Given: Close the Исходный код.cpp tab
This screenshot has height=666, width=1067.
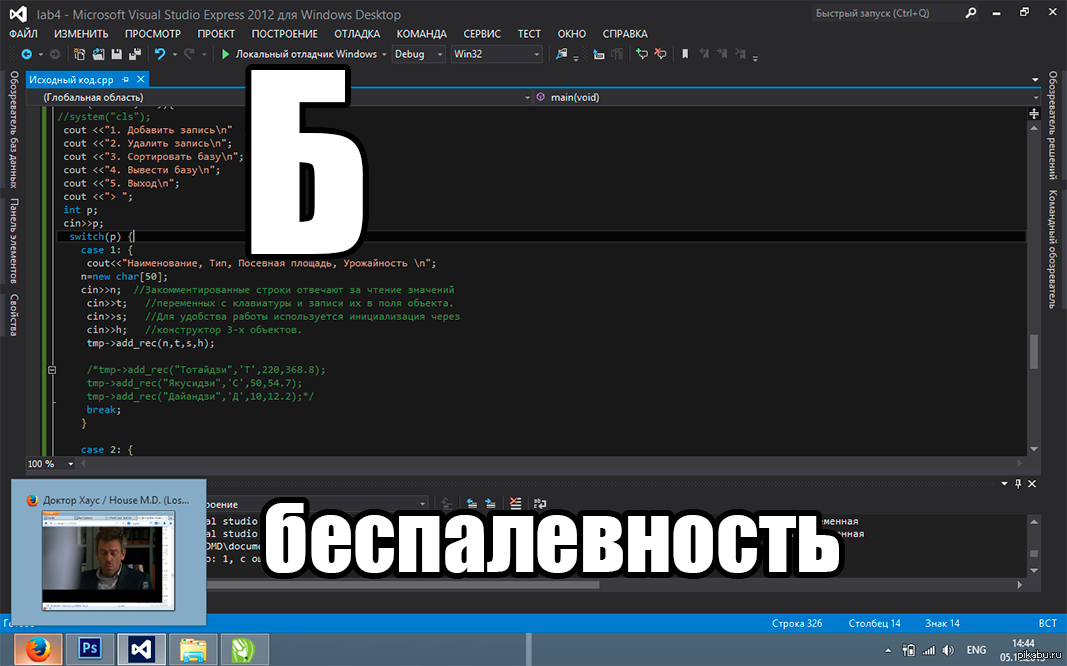Looking at the screenshot, I should pos(141,80).
